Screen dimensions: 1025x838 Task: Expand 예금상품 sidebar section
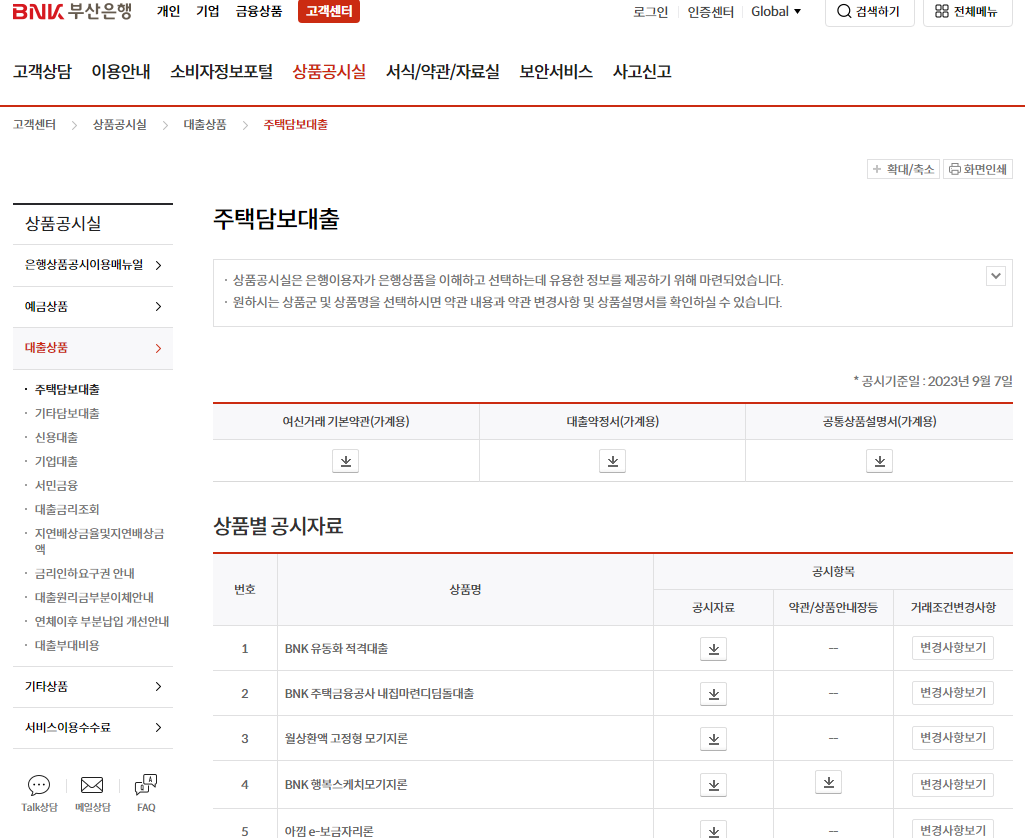click(x=93, y=307)
